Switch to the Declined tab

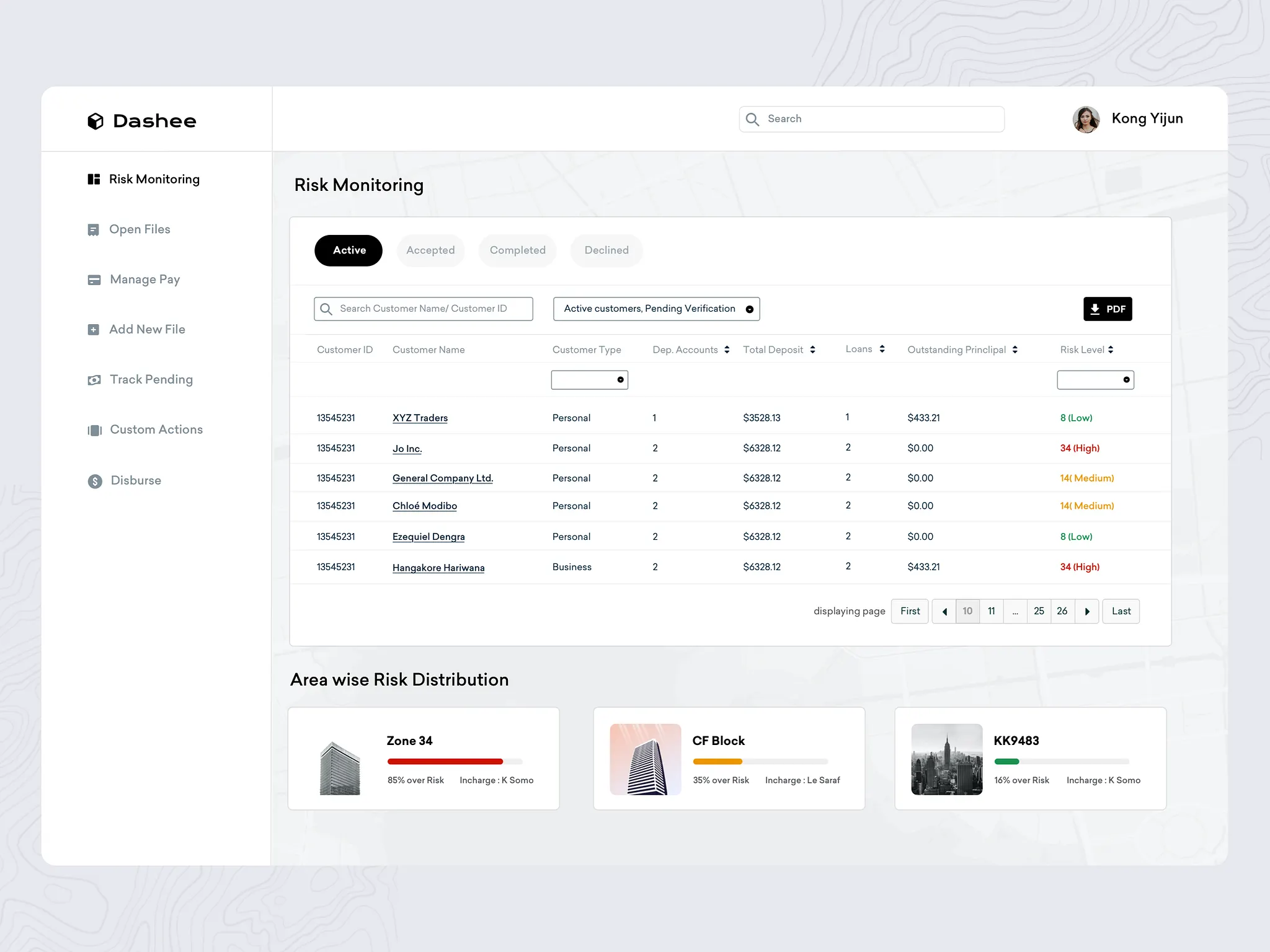click(606, 250)
